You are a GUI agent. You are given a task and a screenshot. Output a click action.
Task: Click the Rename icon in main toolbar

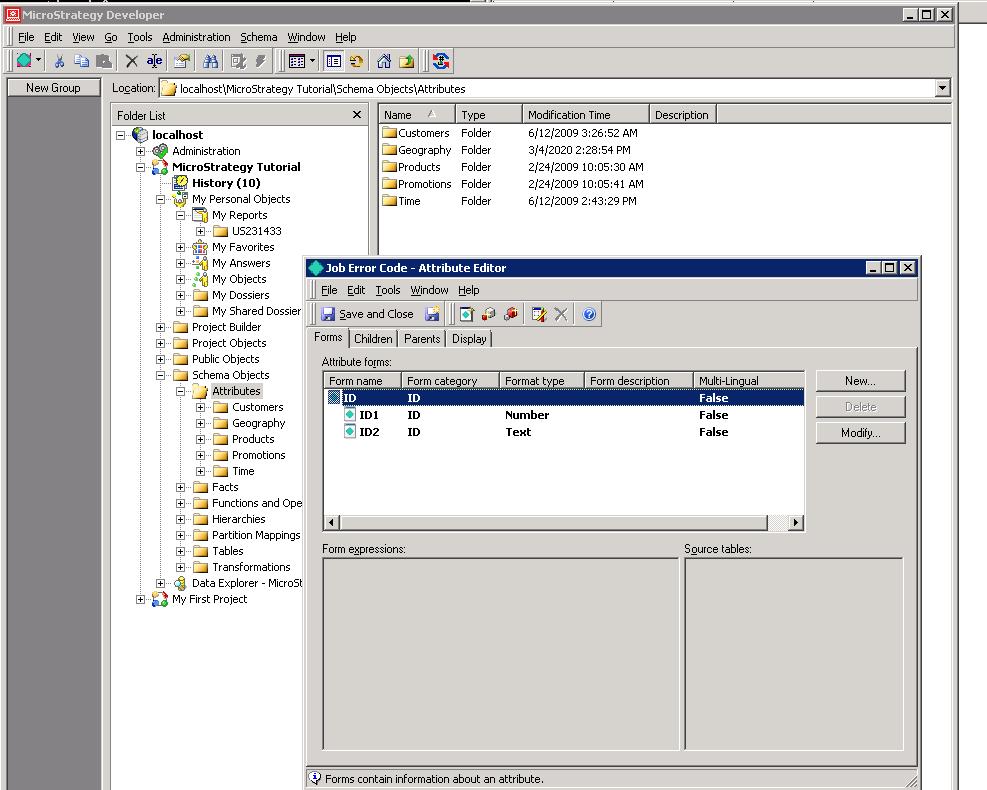154,61
